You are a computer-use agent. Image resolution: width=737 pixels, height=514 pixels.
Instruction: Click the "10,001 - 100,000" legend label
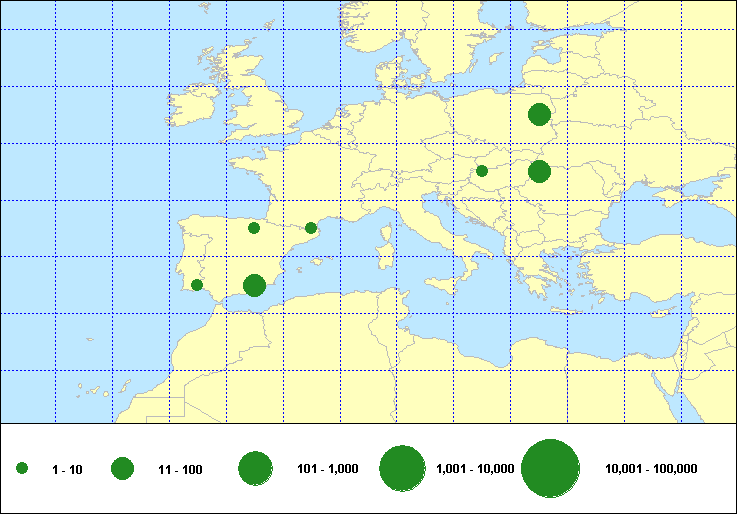tap(651, 469)
